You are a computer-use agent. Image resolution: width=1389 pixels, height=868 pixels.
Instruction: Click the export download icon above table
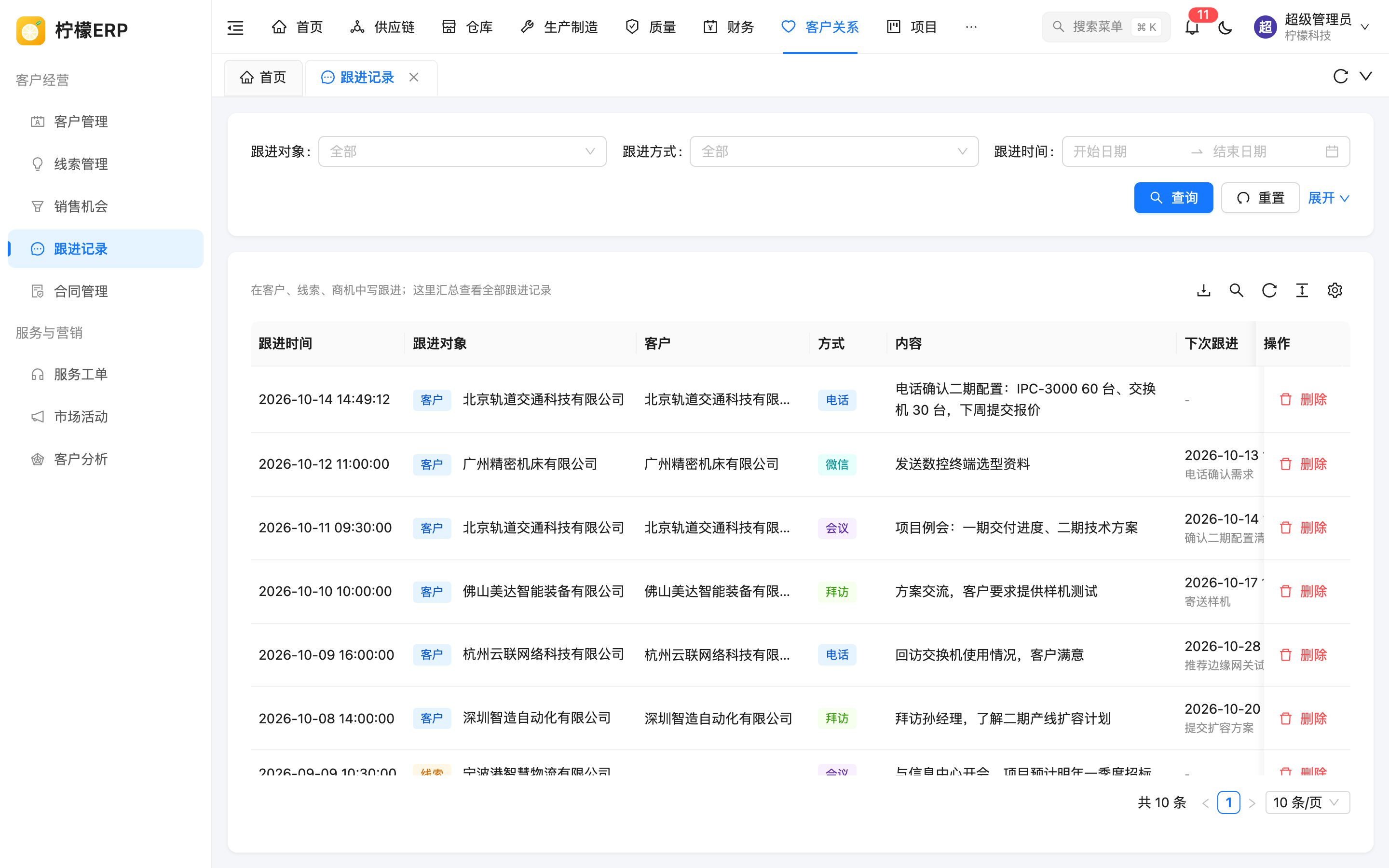click(1204, 290)
